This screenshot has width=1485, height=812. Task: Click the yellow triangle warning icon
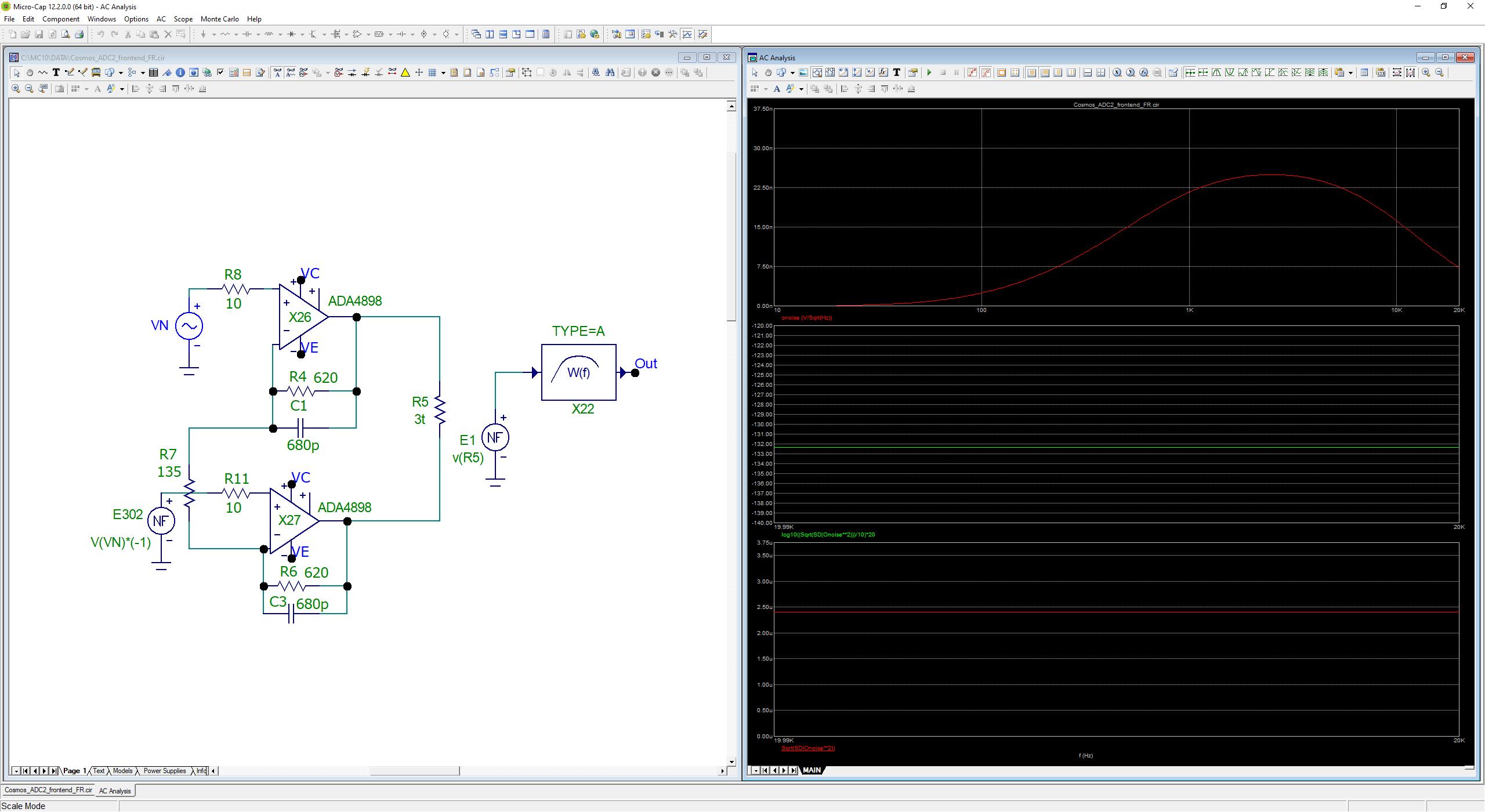tap(405, 72)
